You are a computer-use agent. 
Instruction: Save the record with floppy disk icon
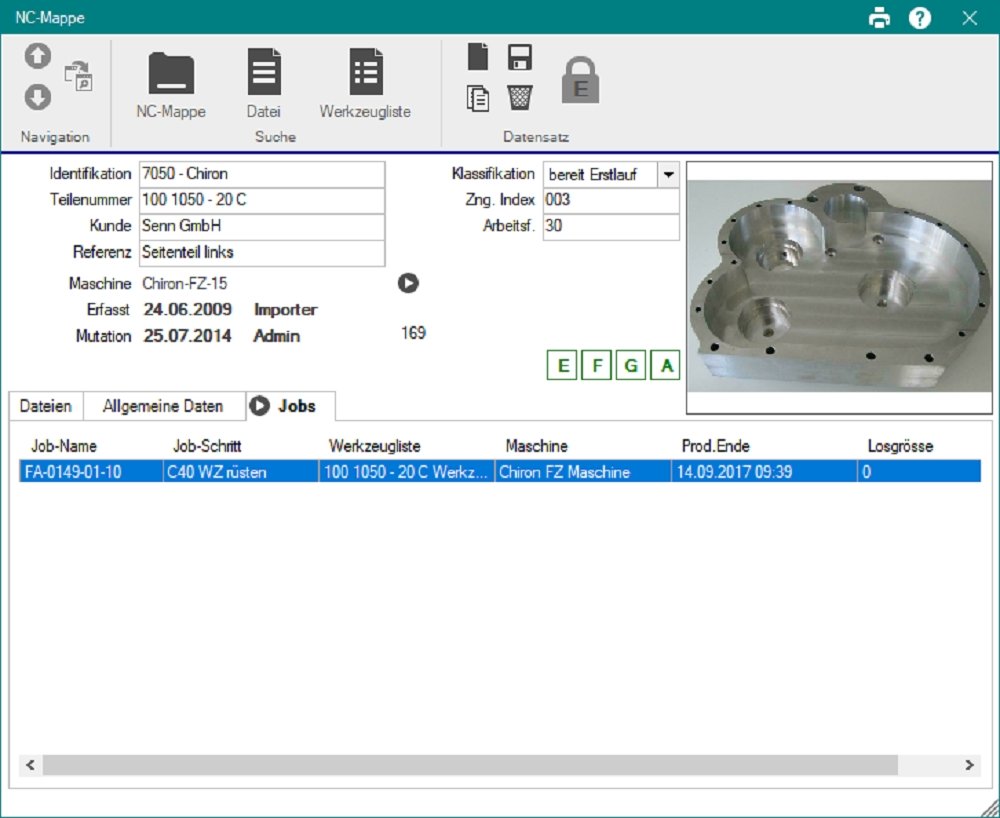click(519, 58)
